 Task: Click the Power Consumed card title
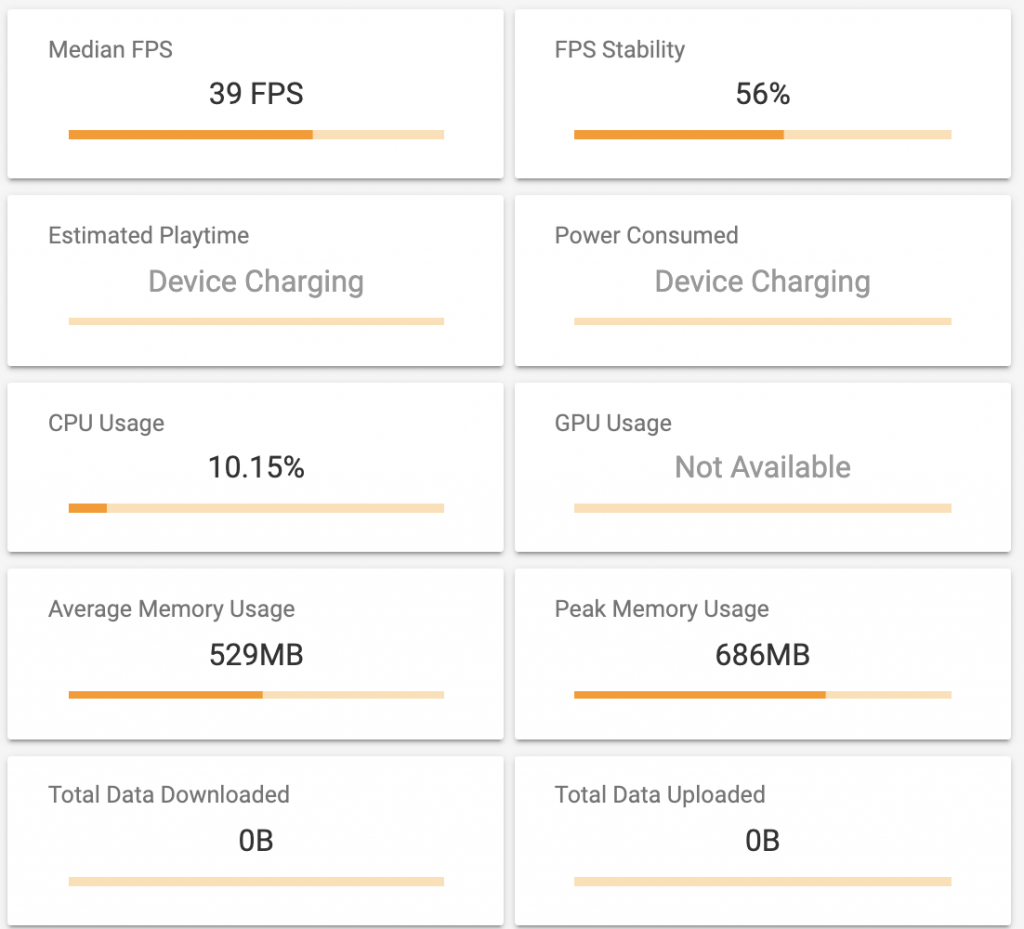pos(646,236)
